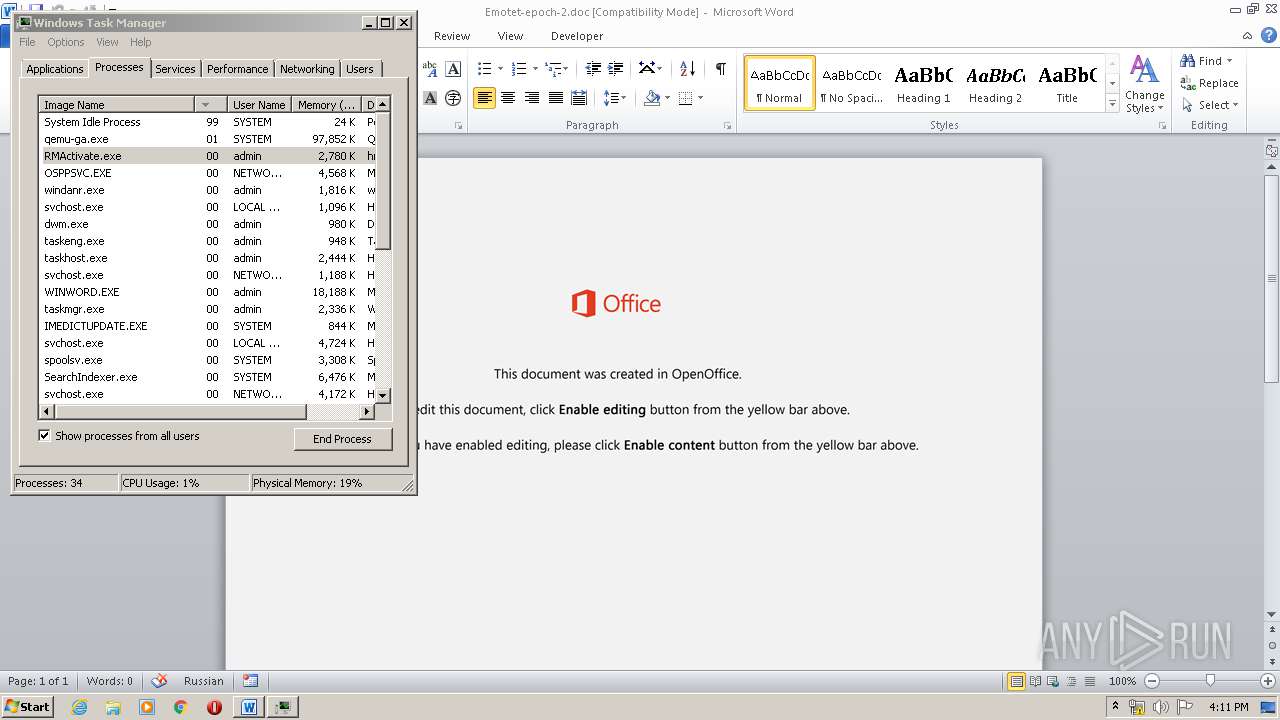Switch to Users tab in Task Manager
This screenshot has height=720, width=1280.
[360, 69]
